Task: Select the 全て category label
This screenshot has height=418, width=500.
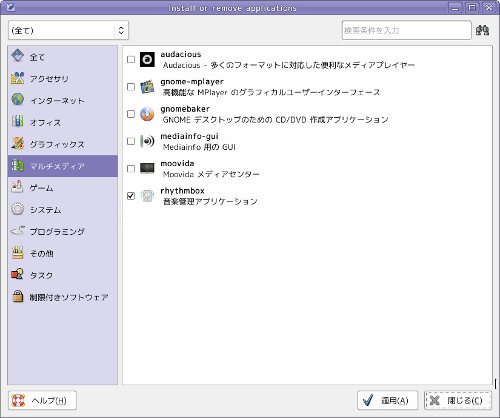Action: click(37, 57)
